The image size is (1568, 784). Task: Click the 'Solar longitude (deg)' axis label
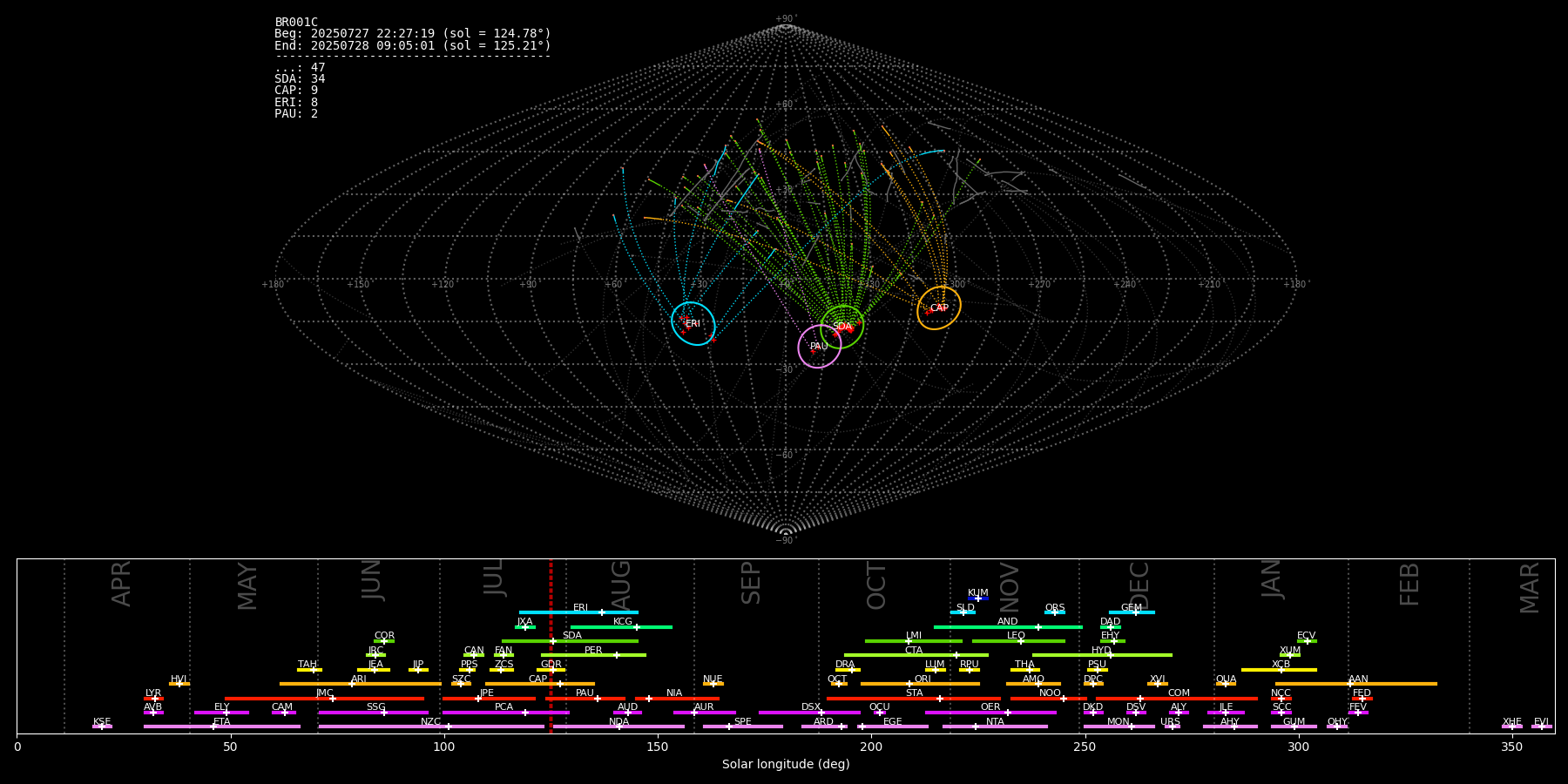786,765
